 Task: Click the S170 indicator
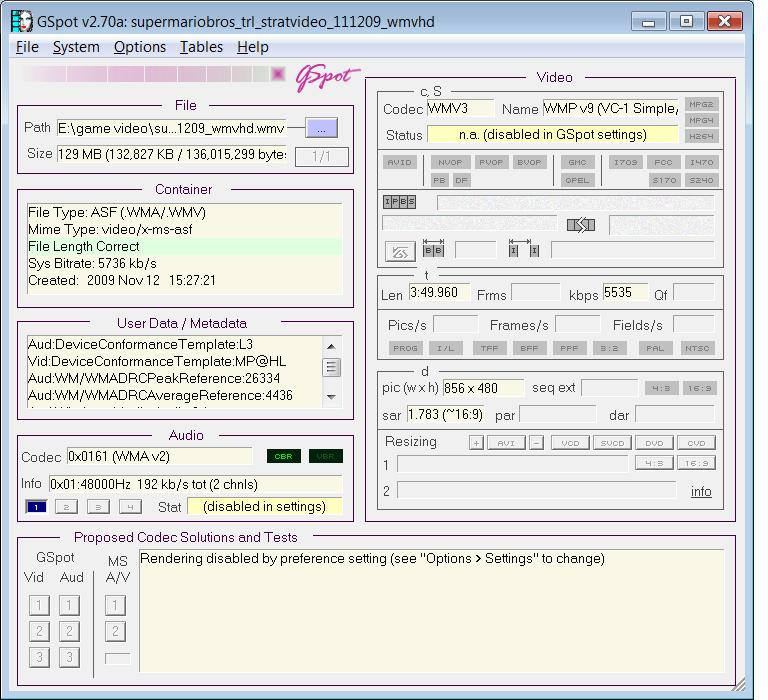coord(664,180)
